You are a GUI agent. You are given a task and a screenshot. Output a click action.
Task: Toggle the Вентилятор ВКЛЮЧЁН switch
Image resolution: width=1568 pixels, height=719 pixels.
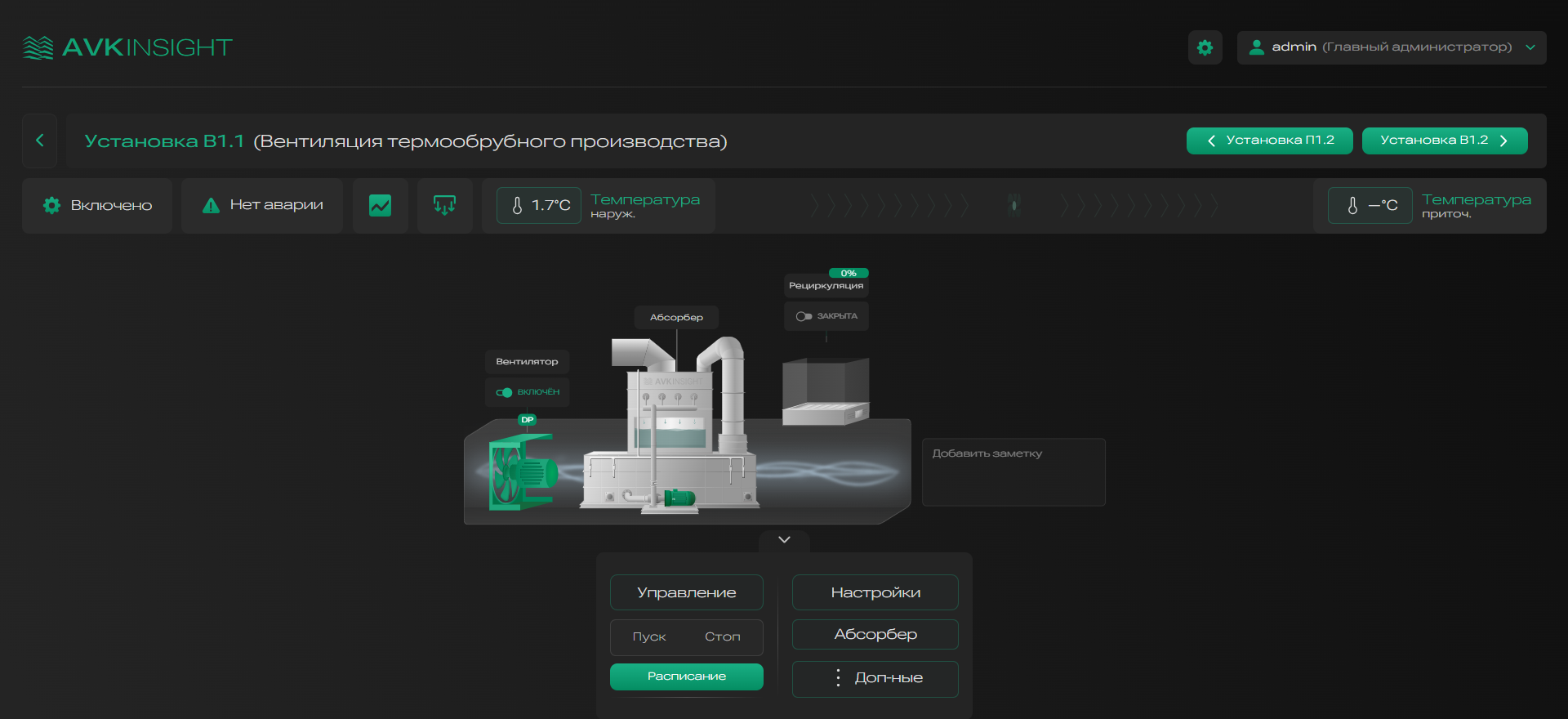pos(504,392)
